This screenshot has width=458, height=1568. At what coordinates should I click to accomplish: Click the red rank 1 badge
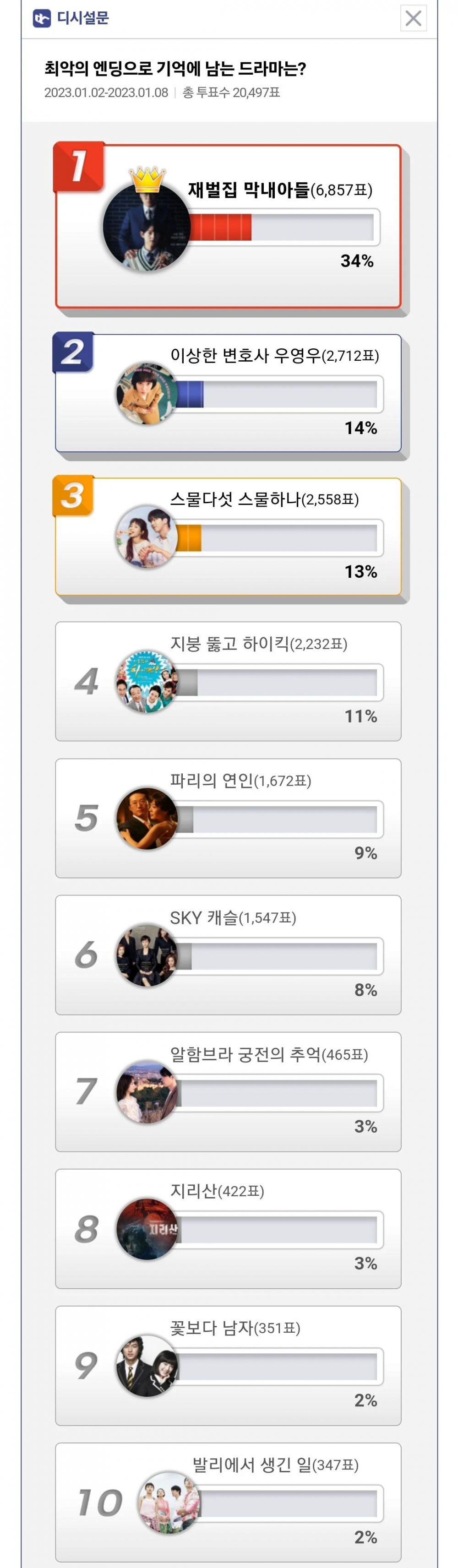point(79,166)
